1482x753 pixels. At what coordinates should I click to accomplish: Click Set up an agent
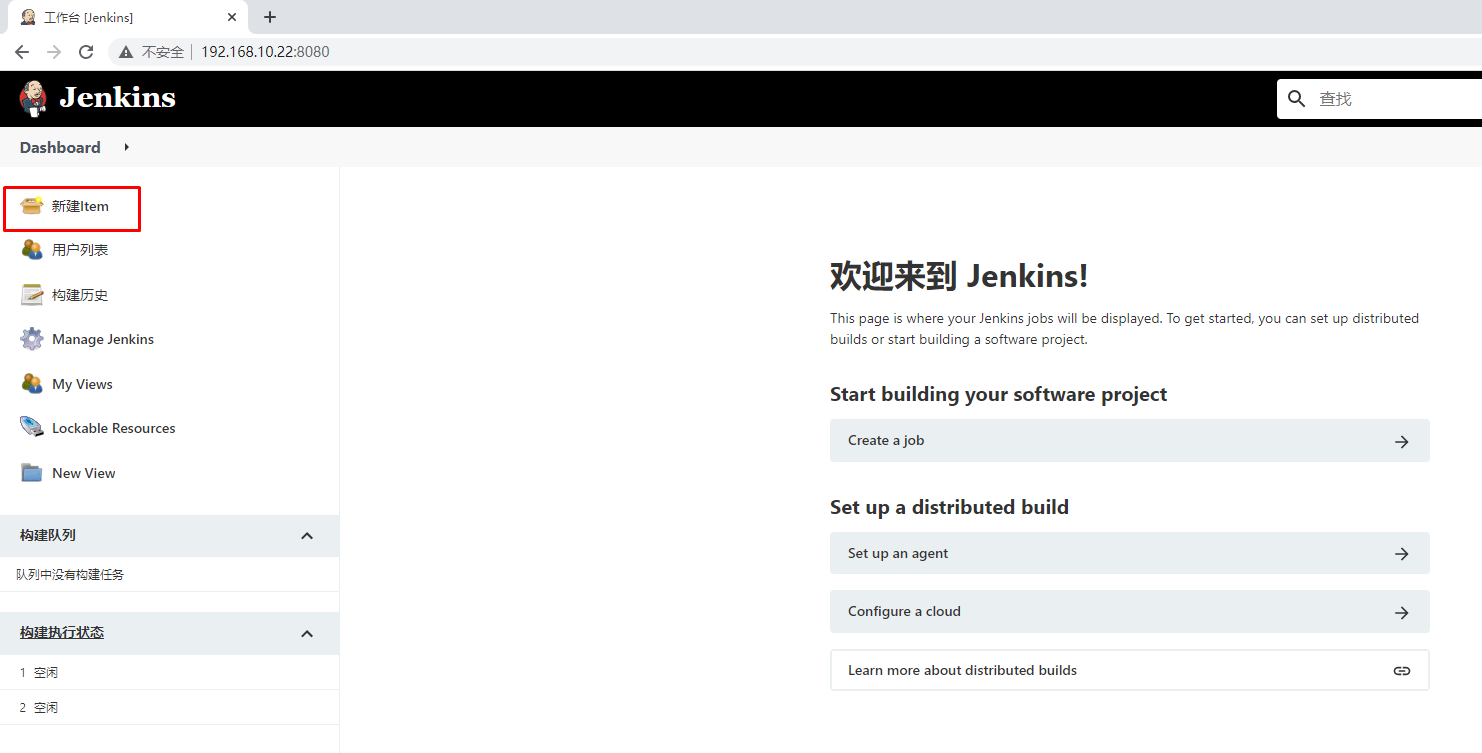click(x=1129, y=553)
